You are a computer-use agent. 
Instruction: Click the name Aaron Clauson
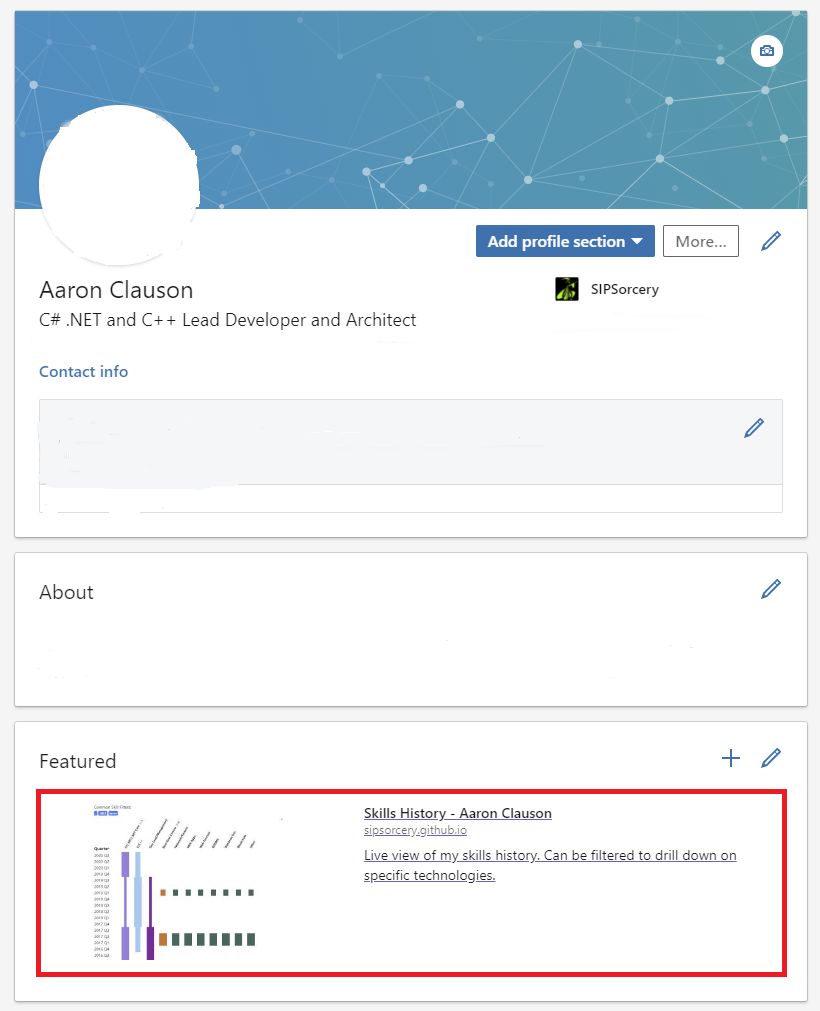pyautogui.click(x=116, y=290)
